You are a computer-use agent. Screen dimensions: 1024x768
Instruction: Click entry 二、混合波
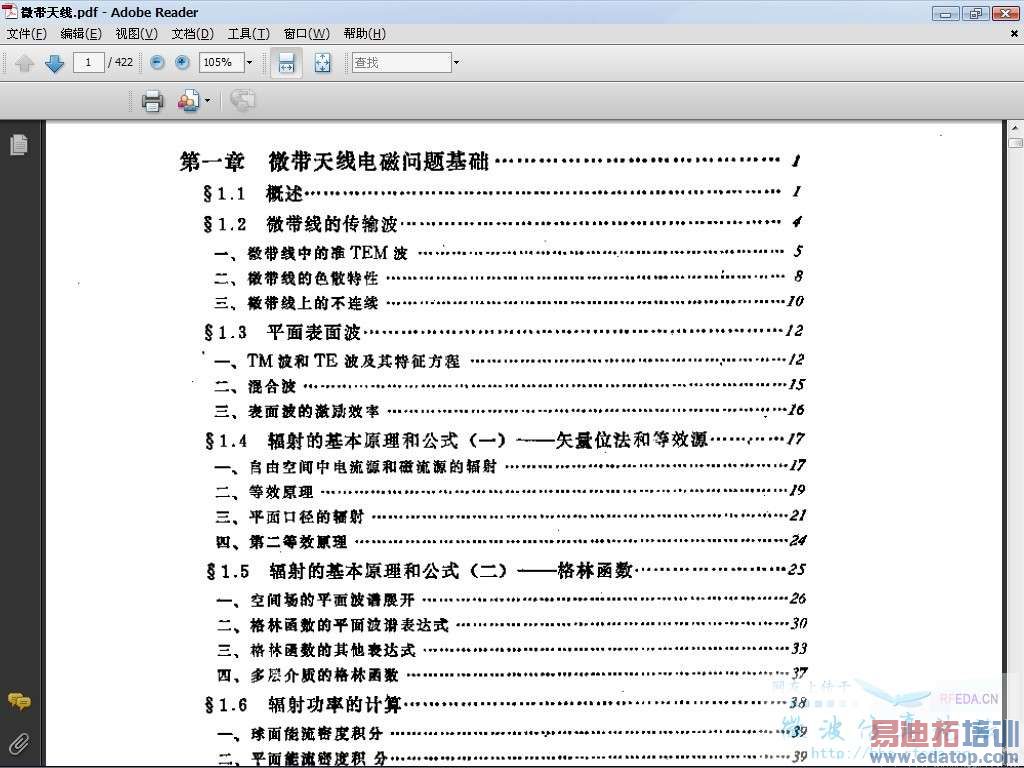pos(255,386)
